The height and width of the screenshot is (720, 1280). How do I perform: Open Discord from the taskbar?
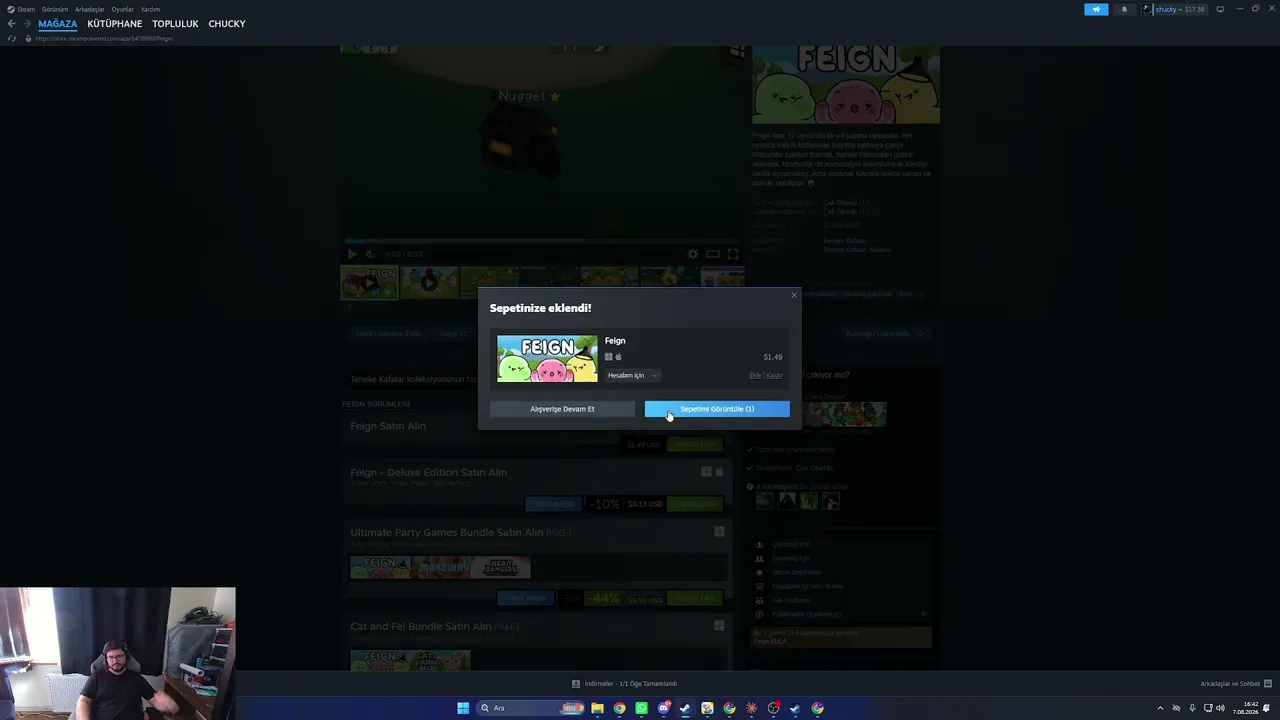pyautogui.click(x=663, y=708)
